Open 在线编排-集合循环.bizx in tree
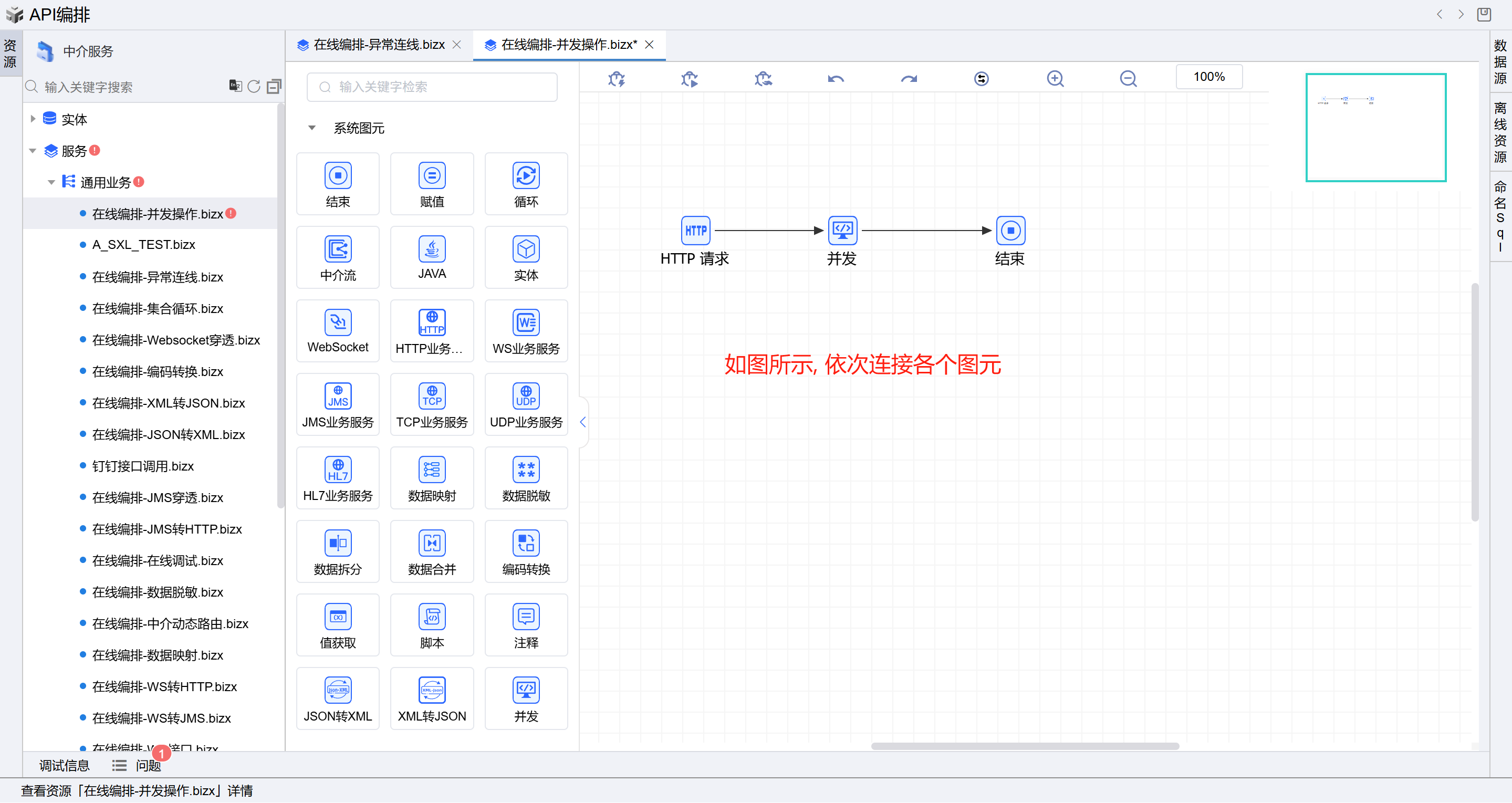This screenshot has width=1512, height=803. pyautogui.click(x=158, y=309)
